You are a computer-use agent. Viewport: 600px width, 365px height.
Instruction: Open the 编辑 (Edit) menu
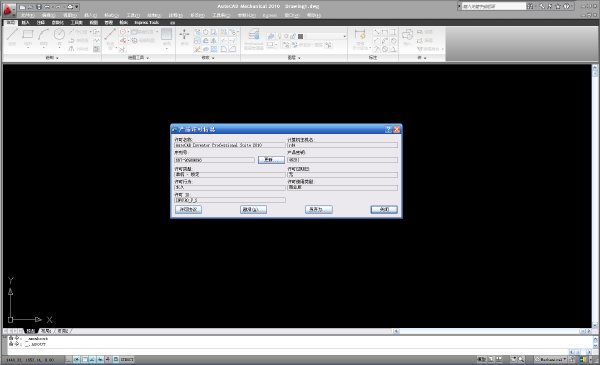[48, 15]
